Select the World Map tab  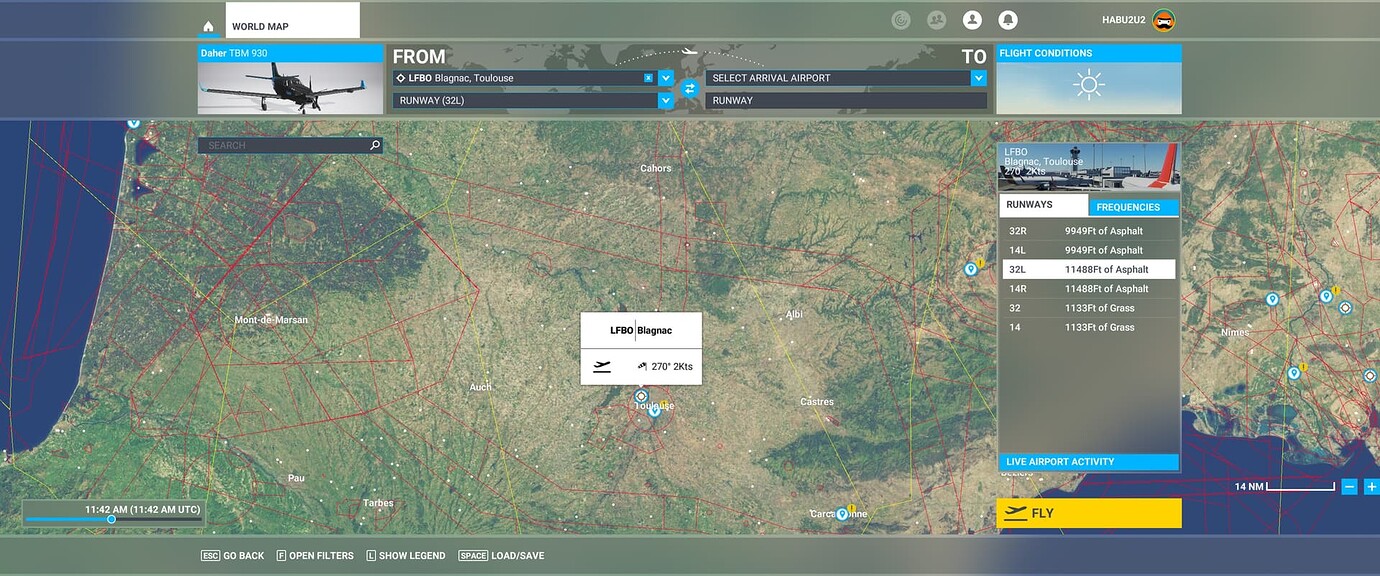coord(291,26)
